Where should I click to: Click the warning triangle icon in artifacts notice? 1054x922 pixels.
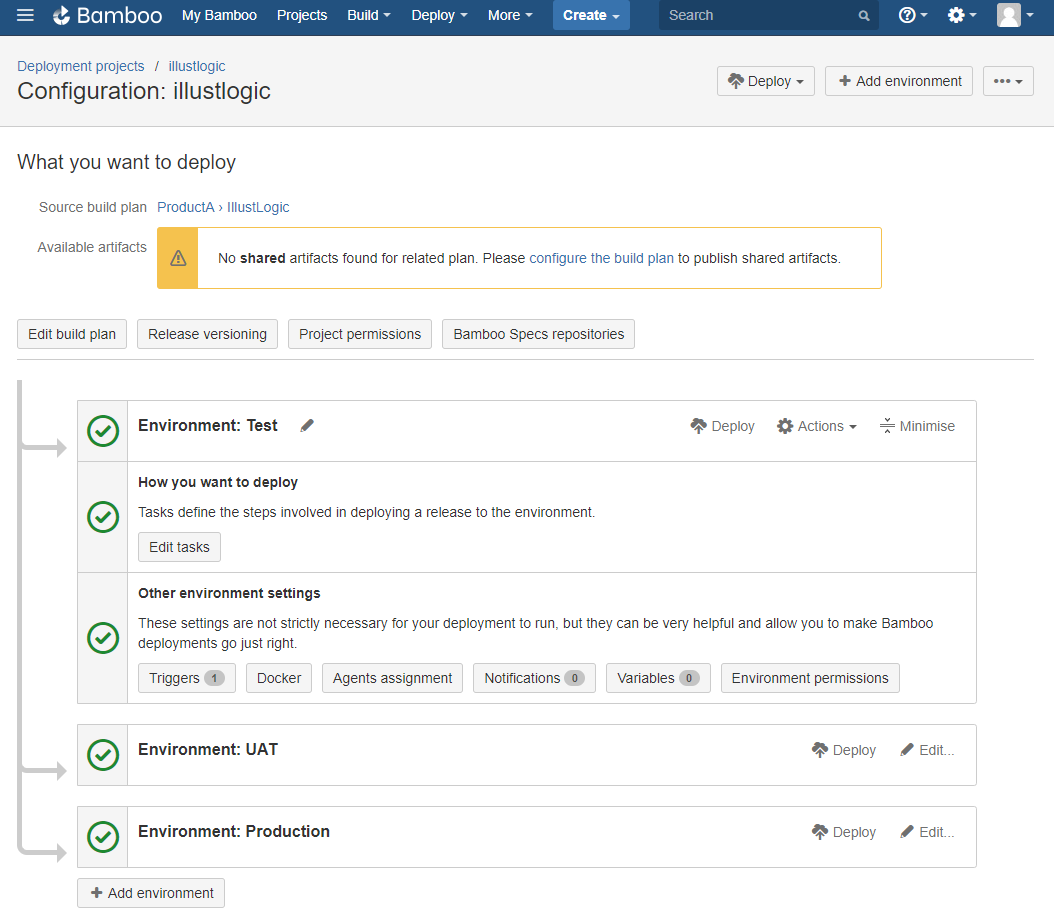coord(178,258)
